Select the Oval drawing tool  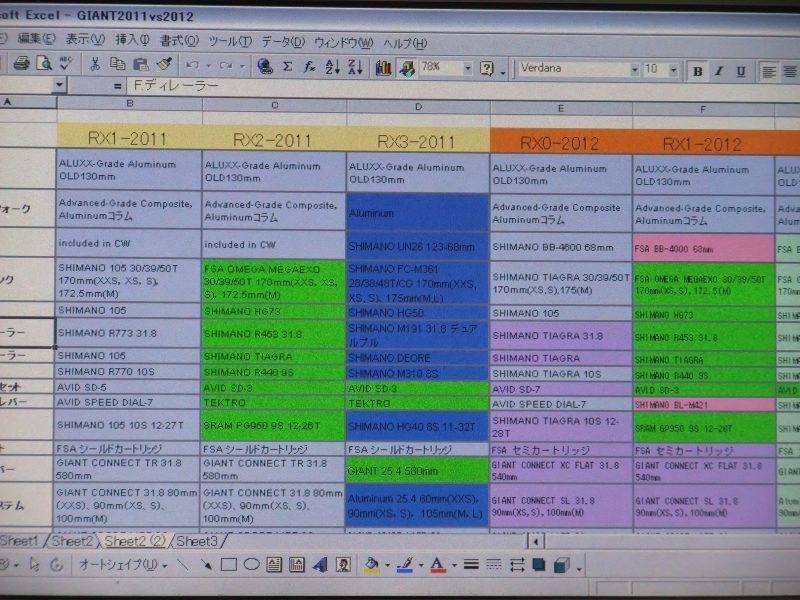tap(252, 564)
